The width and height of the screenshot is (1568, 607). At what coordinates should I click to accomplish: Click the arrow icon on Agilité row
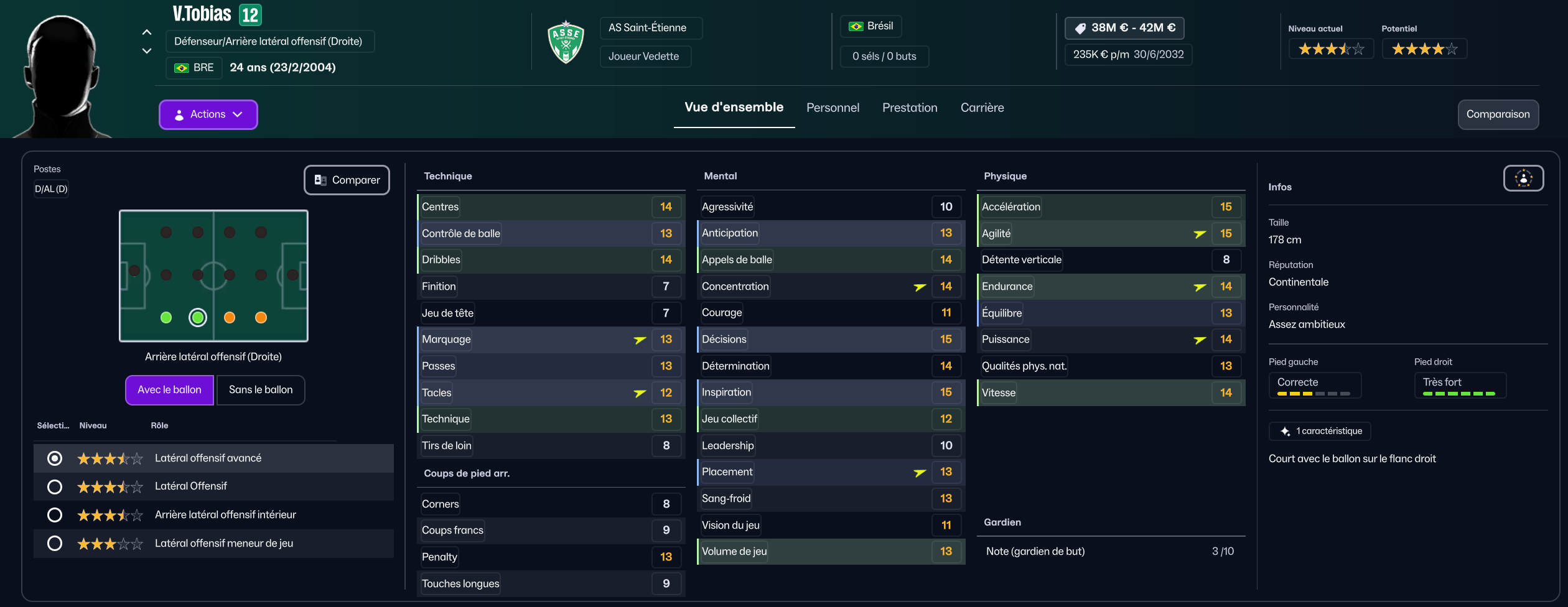(x=1200, y=234)
